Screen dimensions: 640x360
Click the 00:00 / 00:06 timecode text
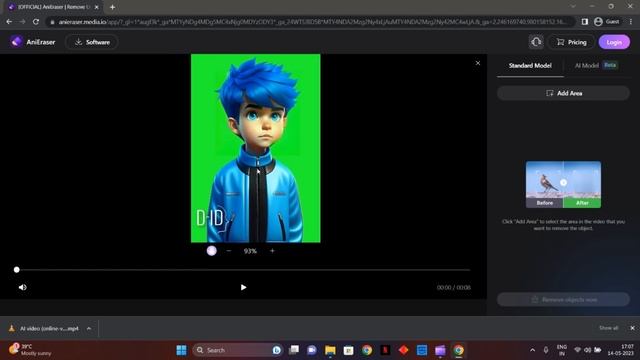click(453, 287)
